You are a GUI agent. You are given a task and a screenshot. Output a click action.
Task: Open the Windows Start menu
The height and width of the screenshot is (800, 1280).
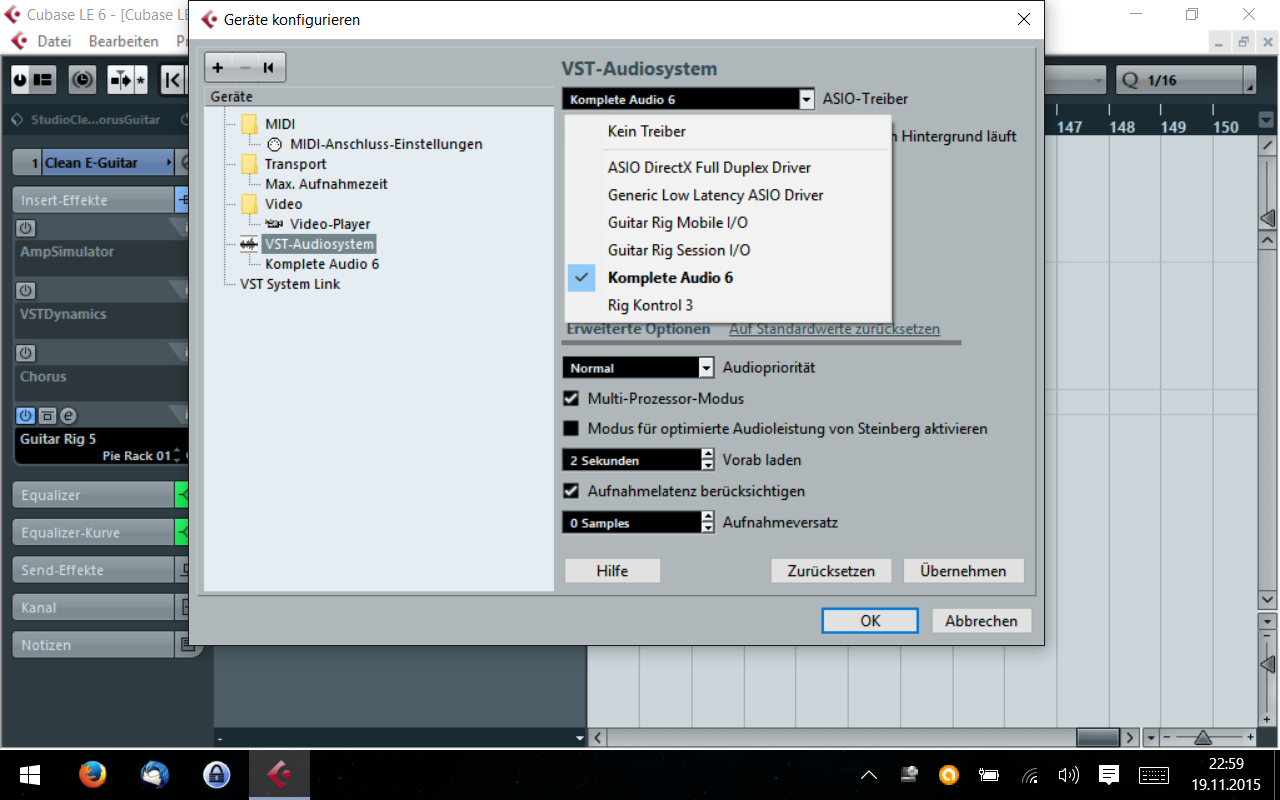click(x=28, y=775)
